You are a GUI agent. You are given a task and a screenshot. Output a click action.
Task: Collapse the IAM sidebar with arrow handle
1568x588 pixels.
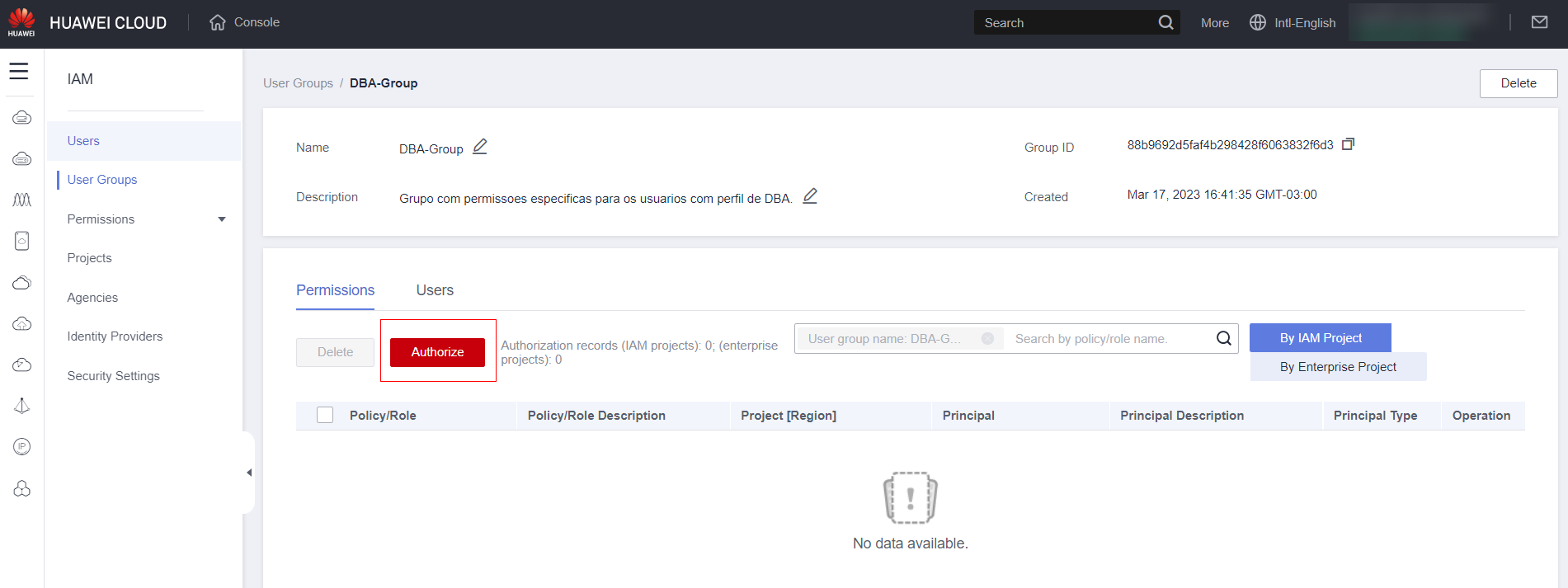[x=249, y=473]
